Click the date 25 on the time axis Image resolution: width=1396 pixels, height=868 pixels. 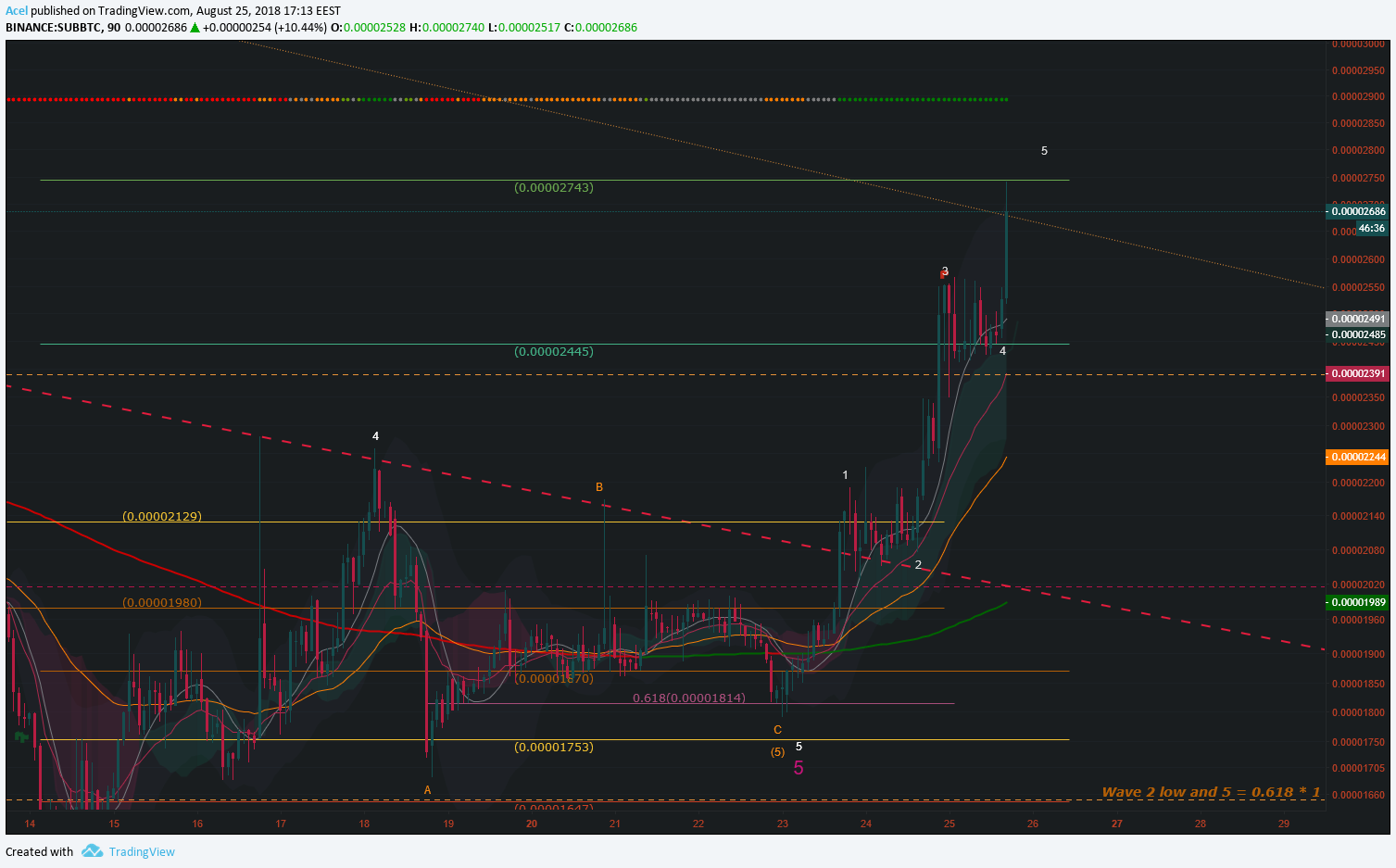pos(950,824)
